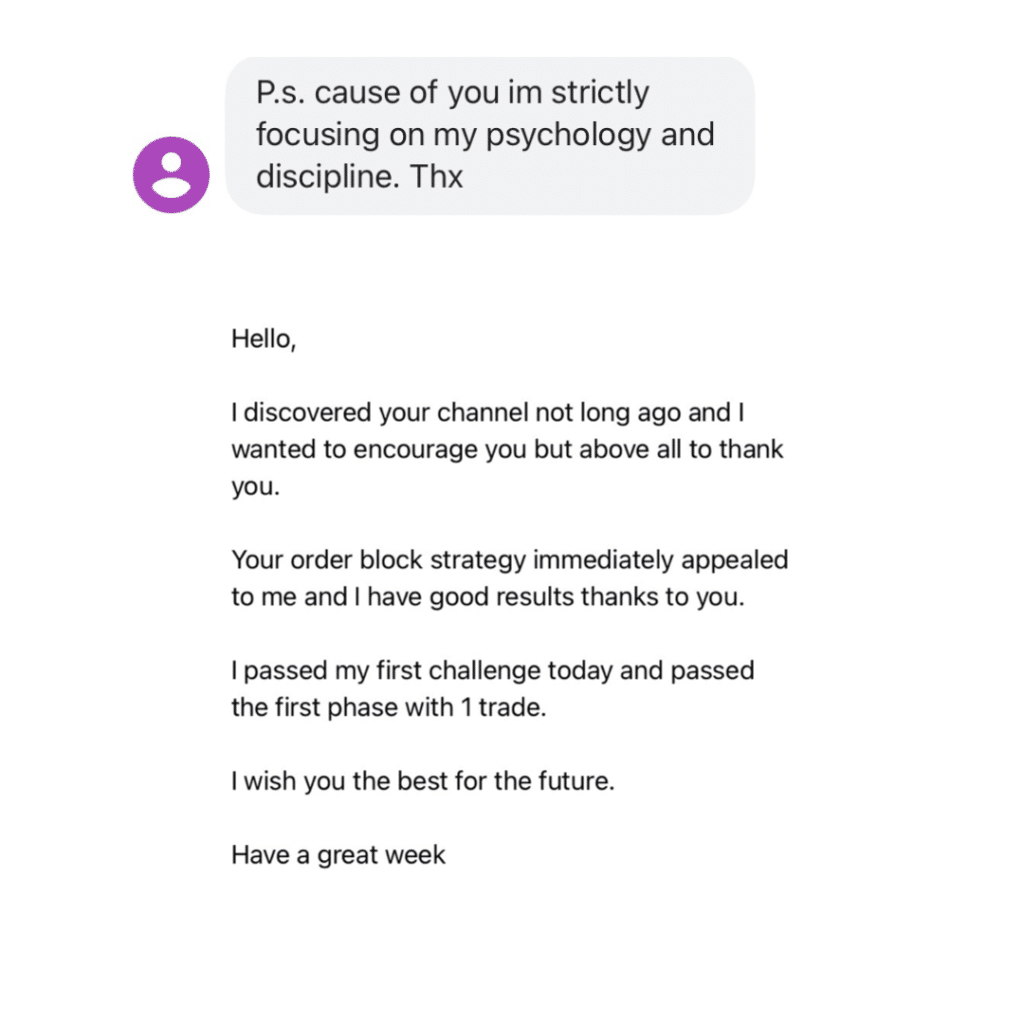Select the "I wish you the best" sentence

[x=423, y=782]
